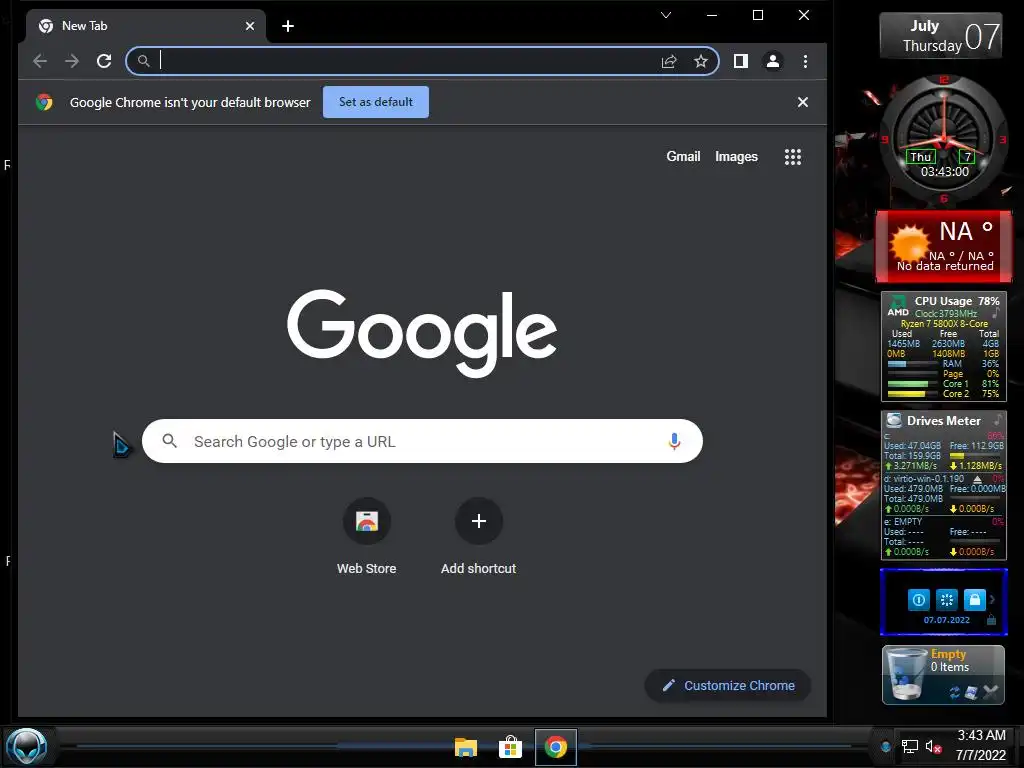Start voice search with the microphone

[x=674, y=441]
